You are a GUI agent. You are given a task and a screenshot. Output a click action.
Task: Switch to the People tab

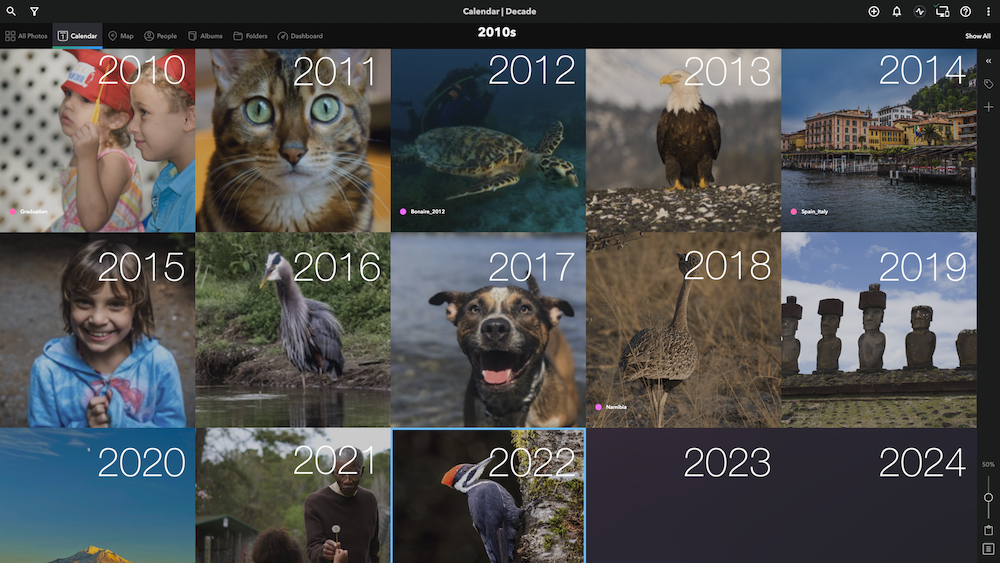pyautogui.click(x=161, y=36)
